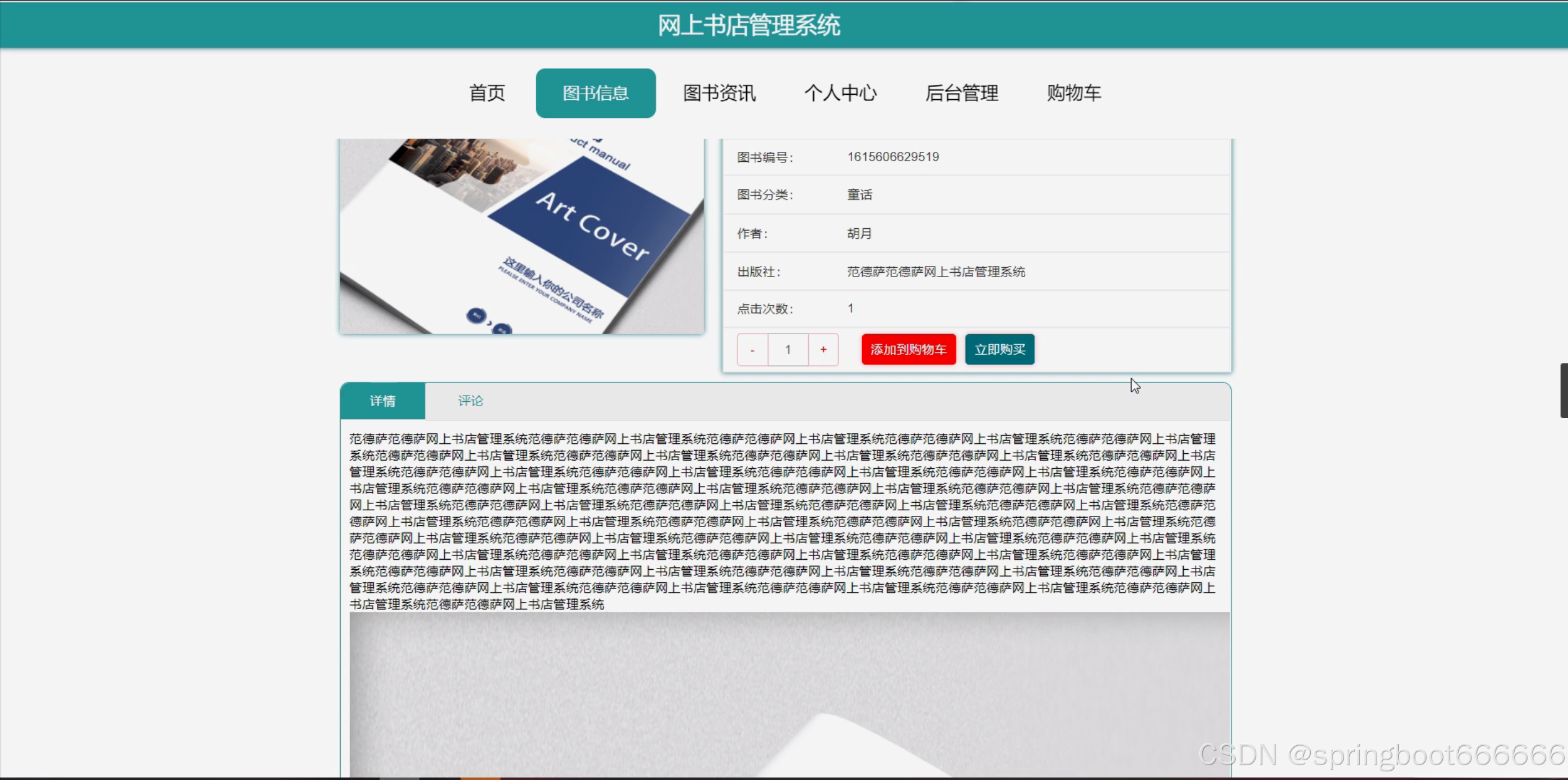Click the plus quantity button
Screen dimensions: 1568x780
[823, 350]
